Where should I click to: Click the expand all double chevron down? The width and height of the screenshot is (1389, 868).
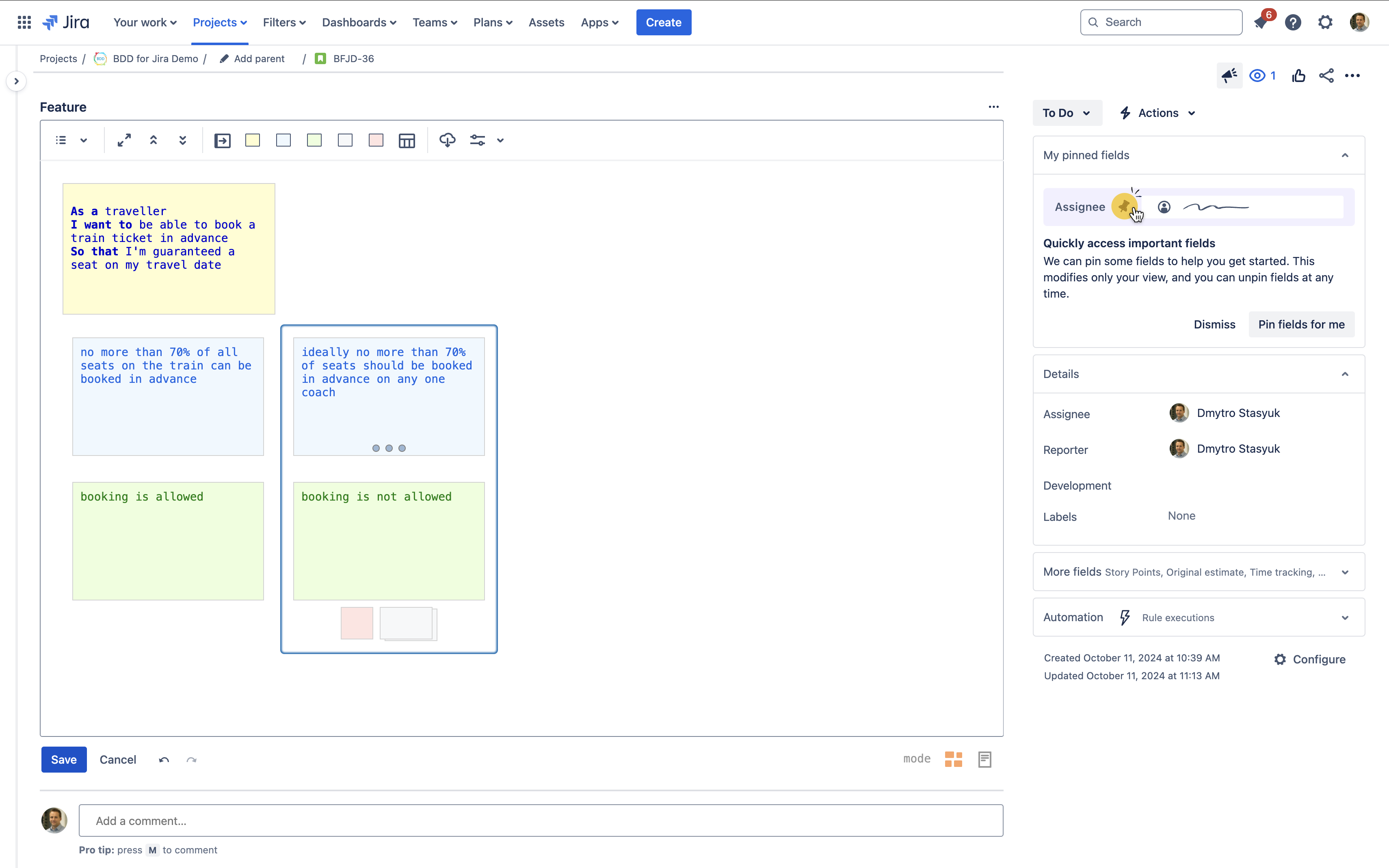[x=183, y=140]
